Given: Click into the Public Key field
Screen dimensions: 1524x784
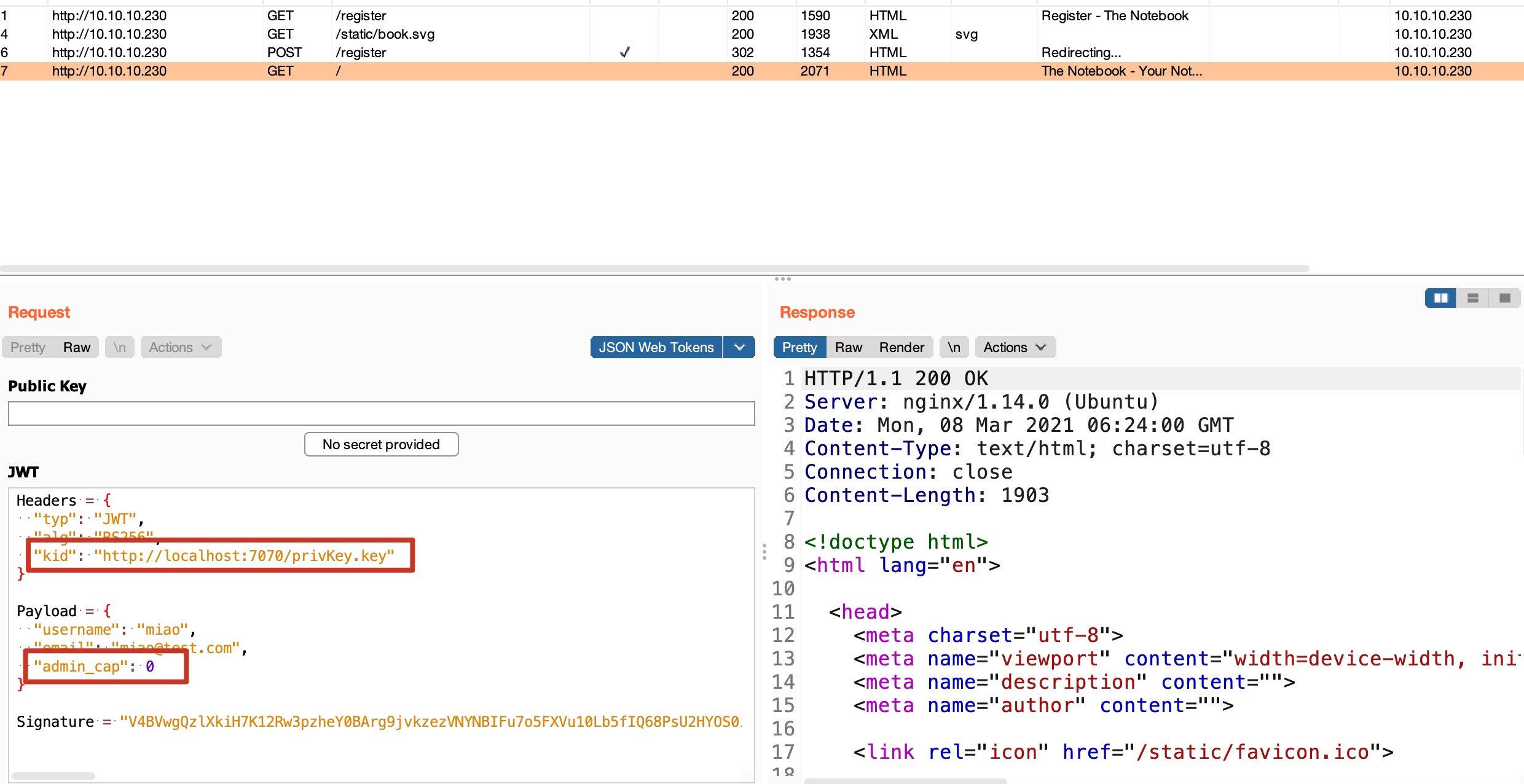Looking at the screenshot, I should 381,414.
